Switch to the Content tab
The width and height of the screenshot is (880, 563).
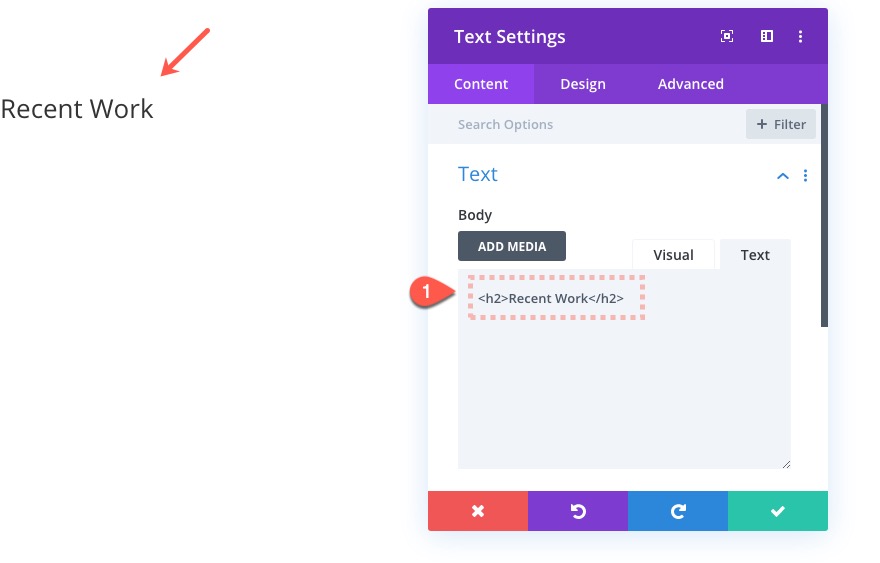point(481,84)
